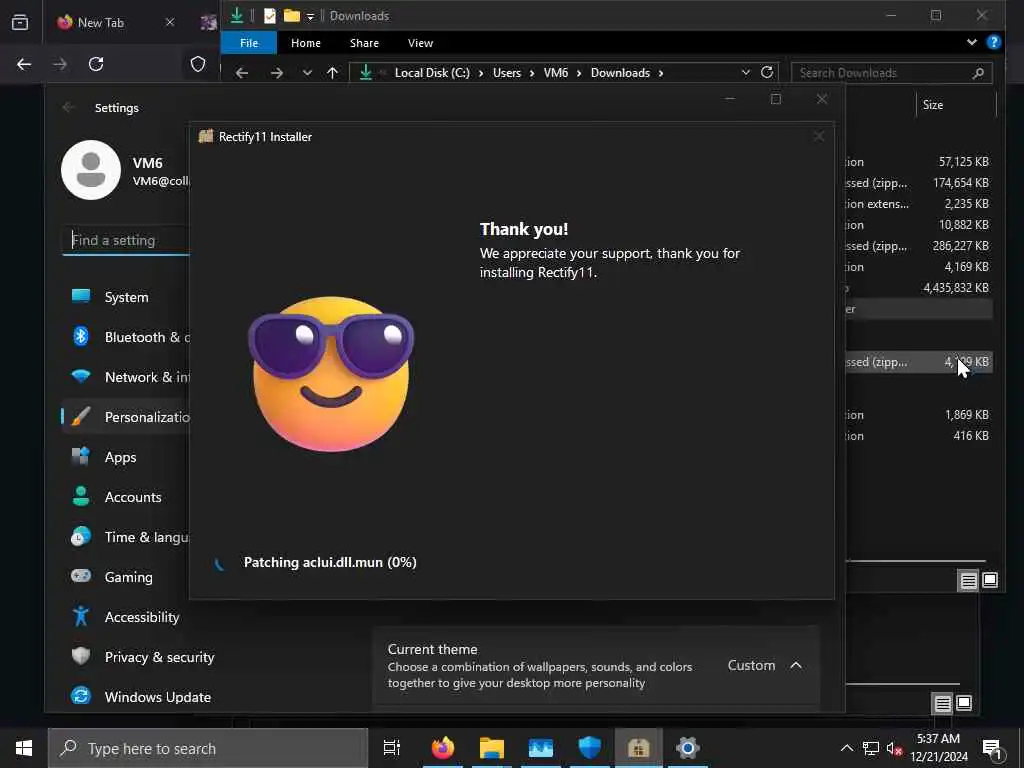Viewport: 1024px width, 768px height.
Task: Switch Explorer to large icons view
Action: [990, 580]
